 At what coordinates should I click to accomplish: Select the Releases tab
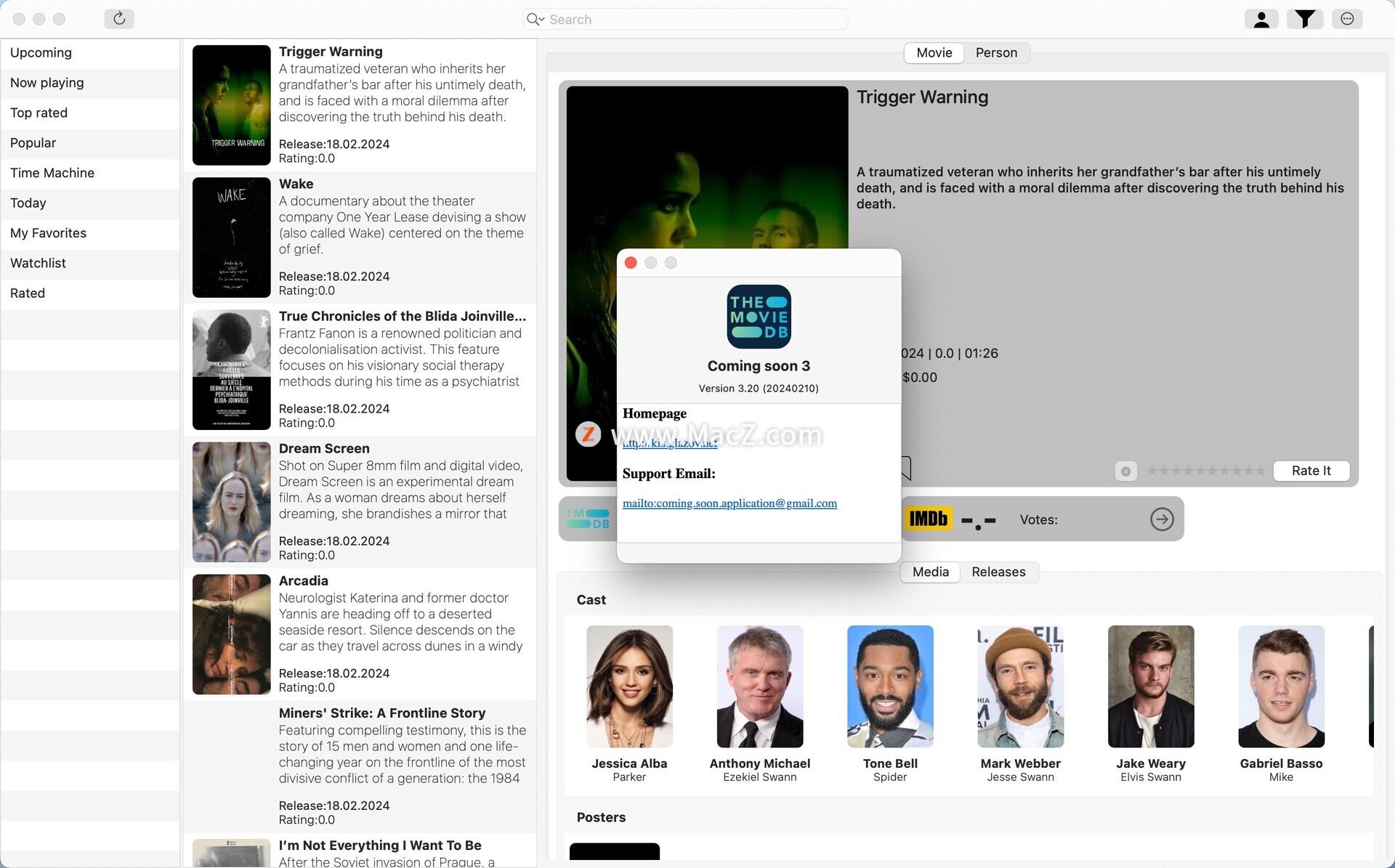click(998, 572)
